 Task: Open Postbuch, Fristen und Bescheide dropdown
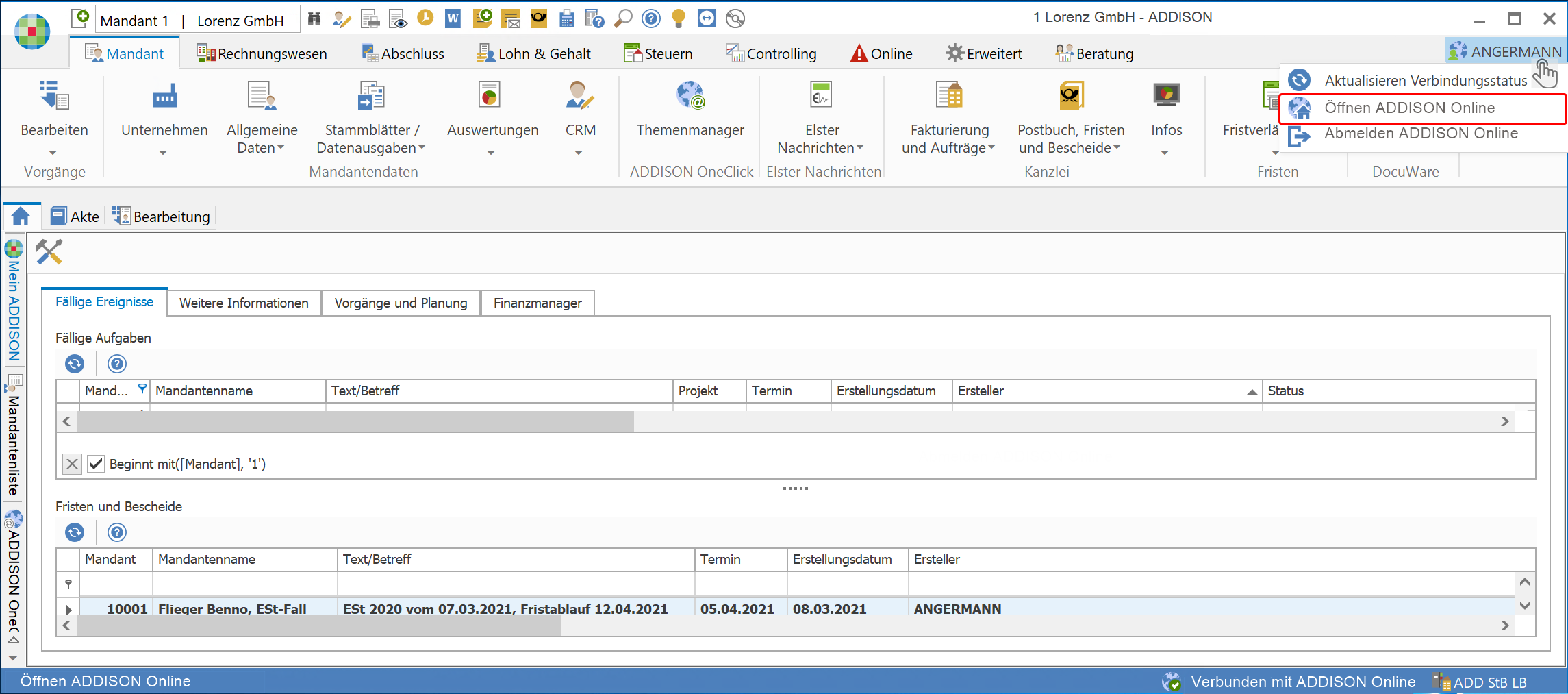(1070, 138)
